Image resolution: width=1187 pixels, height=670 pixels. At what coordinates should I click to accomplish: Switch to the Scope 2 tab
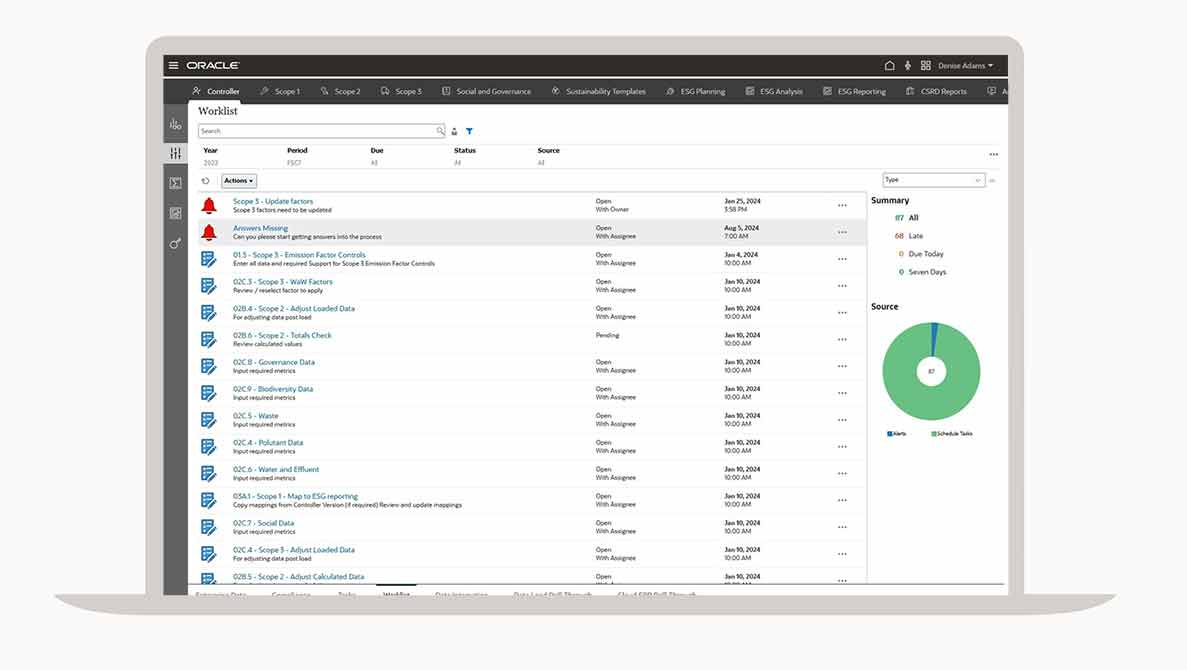coord(341,91)
